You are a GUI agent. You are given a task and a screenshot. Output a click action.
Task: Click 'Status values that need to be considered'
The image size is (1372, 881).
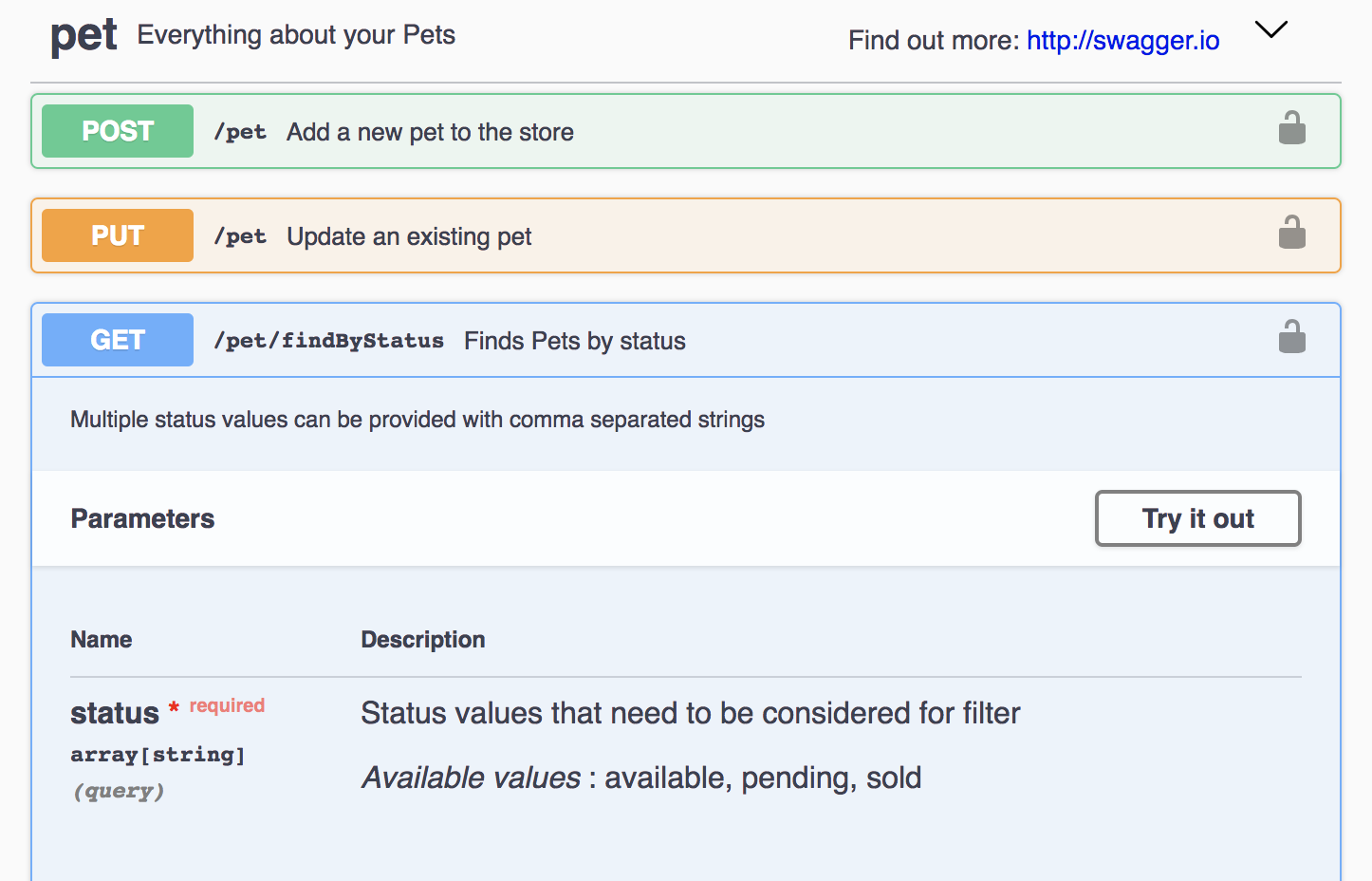691,713
